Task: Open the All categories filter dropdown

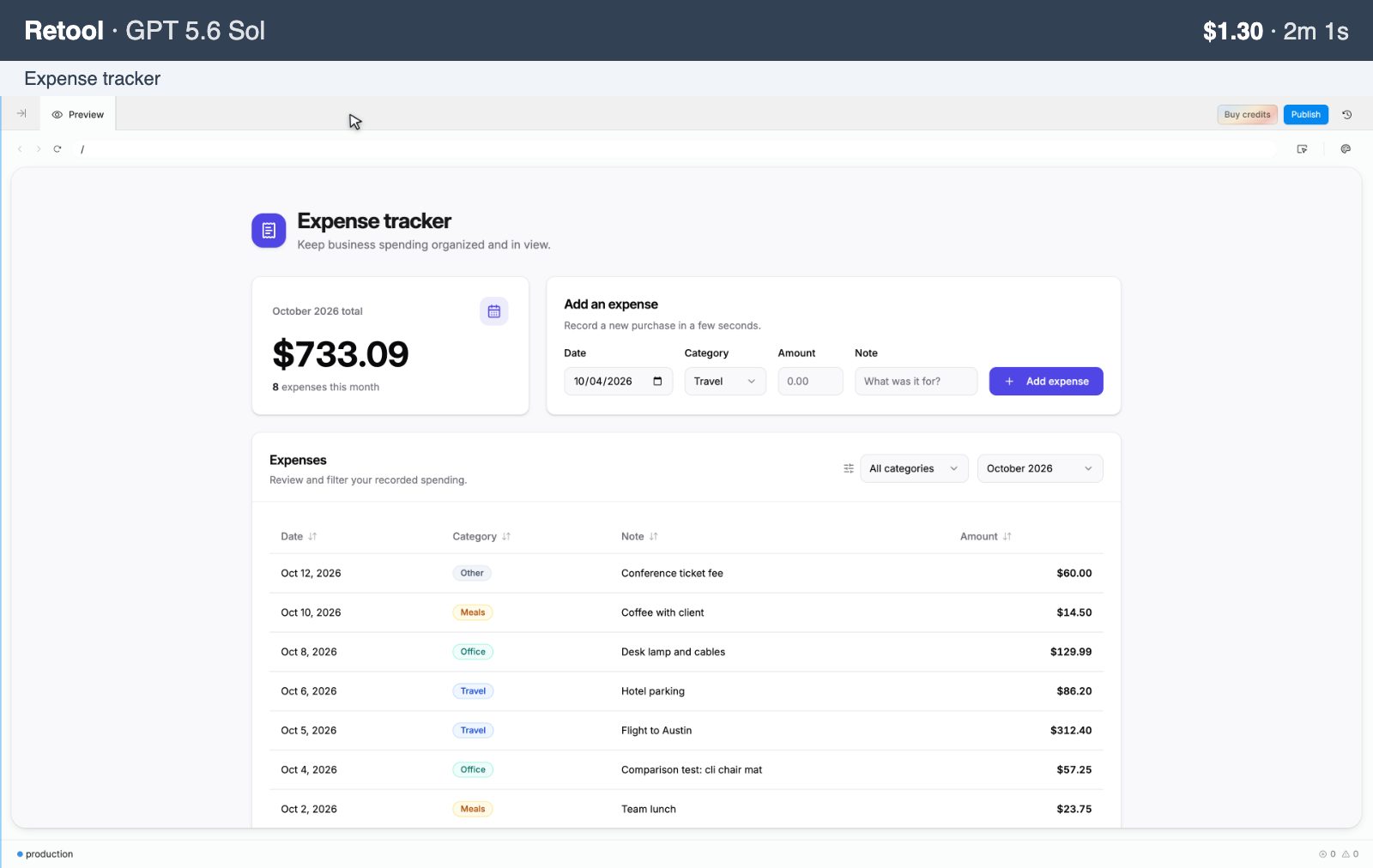Action: [x=914, y=468]
